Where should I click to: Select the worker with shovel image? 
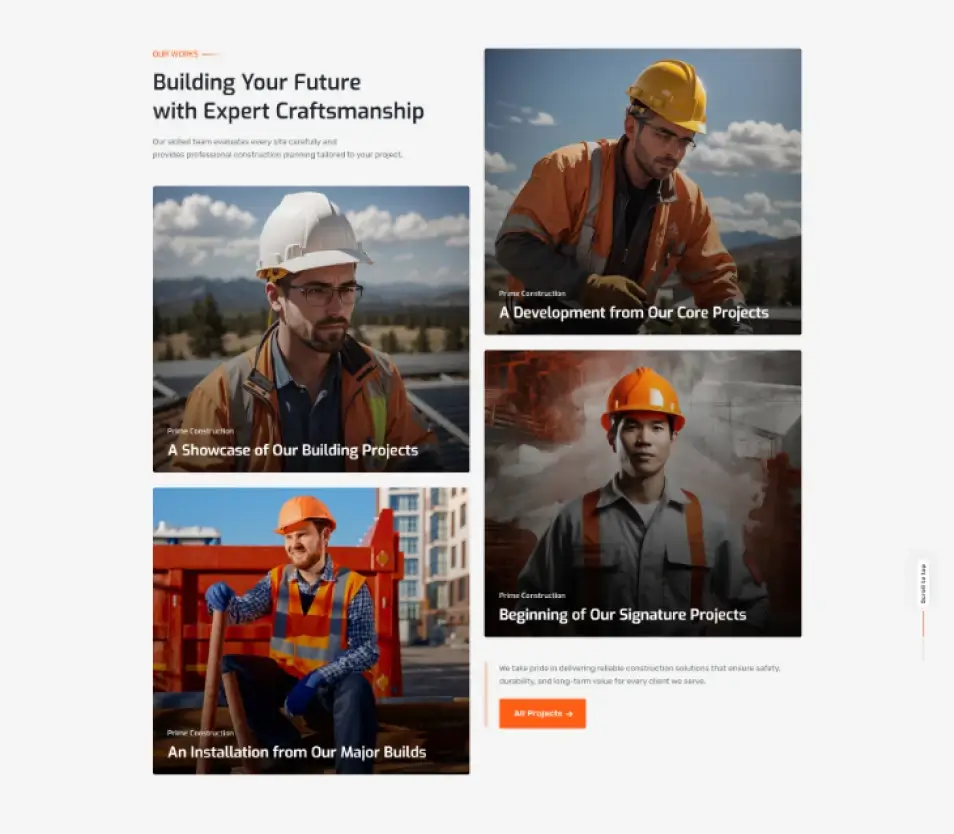click(x=311, y=631)
